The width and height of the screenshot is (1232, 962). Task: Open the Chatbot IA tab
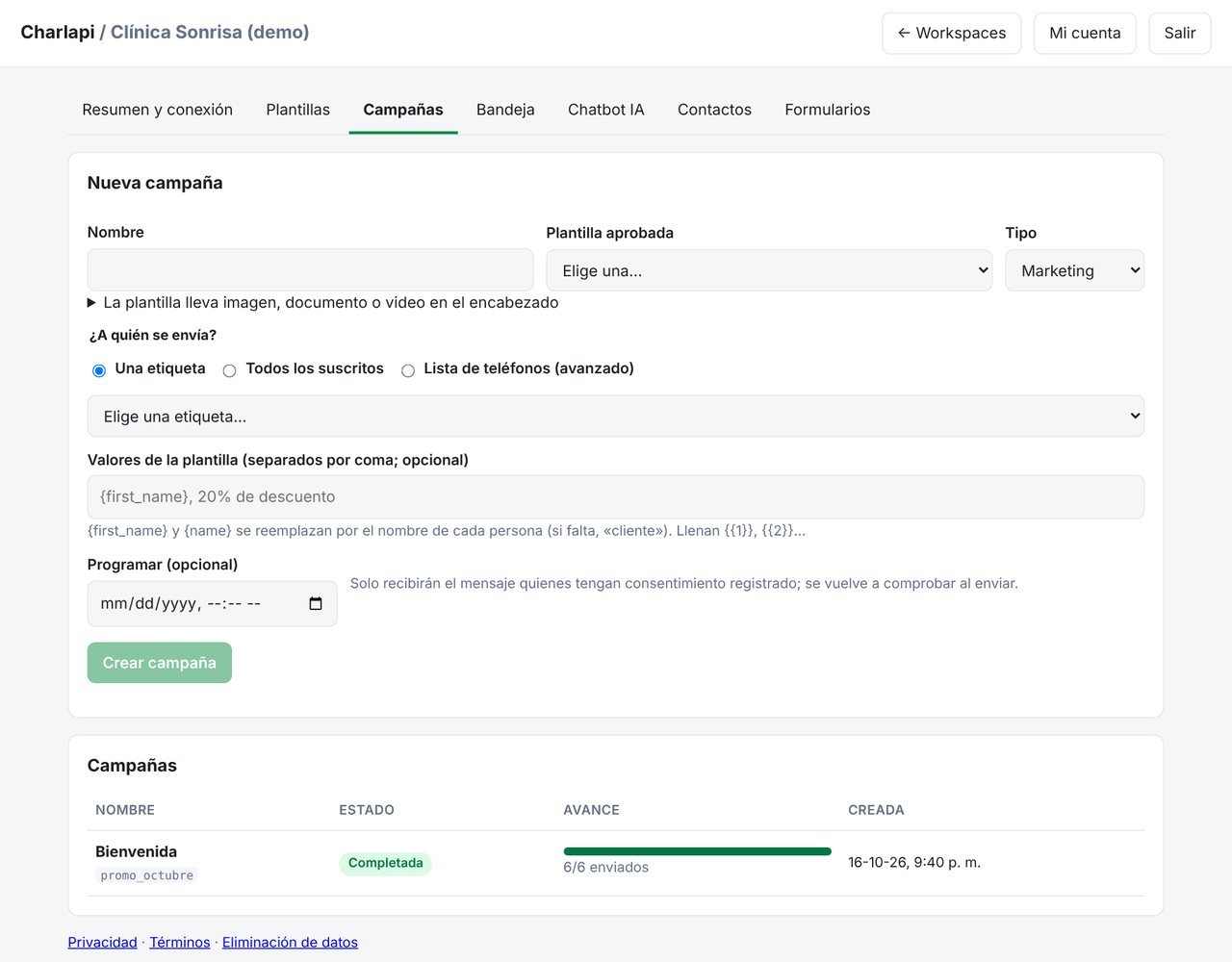coord(606,110)
